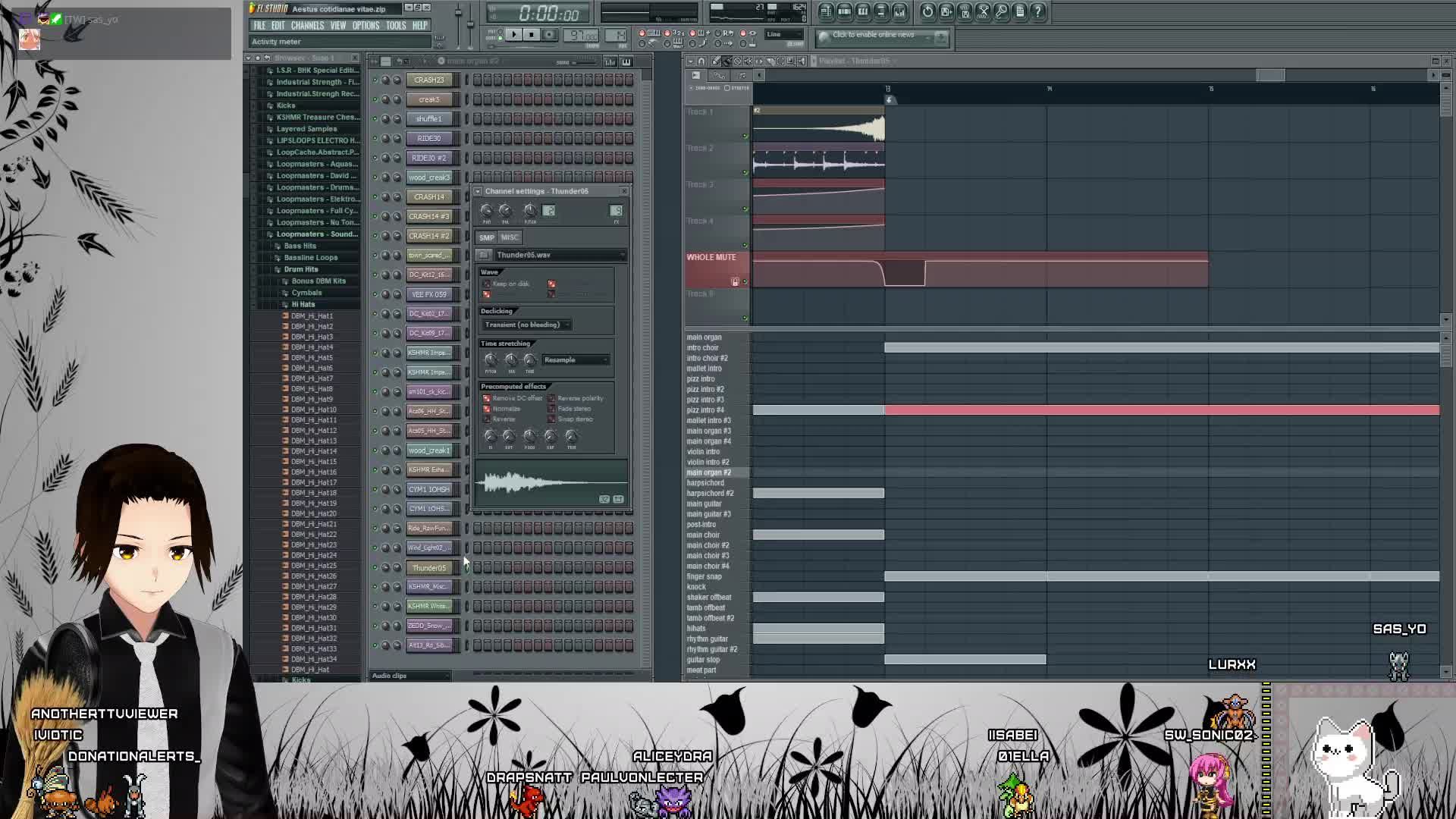1456x819 pixels.
Task: Click the help question mark icon in the toolbar
Action: pyautogui.click(x=1038, y=11)
